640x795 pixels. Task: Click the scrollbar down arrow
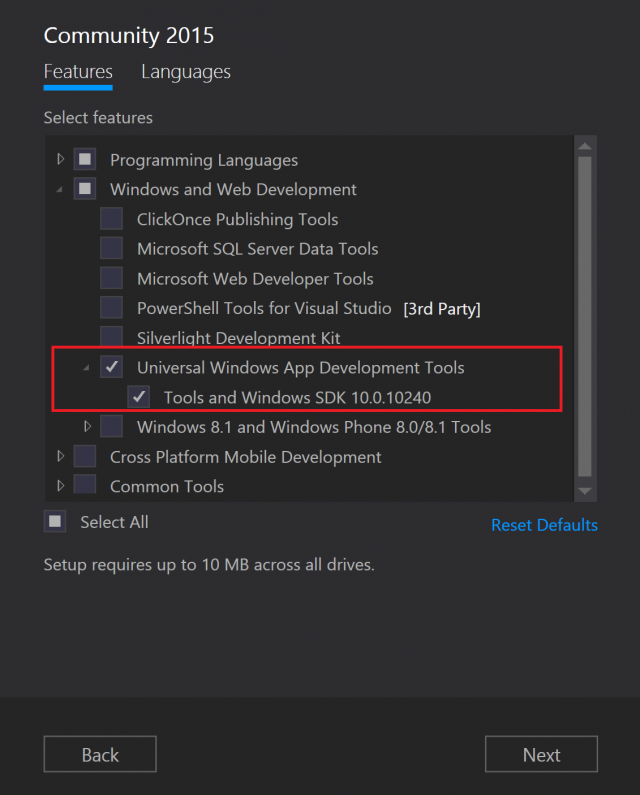[x=585, y=491]
